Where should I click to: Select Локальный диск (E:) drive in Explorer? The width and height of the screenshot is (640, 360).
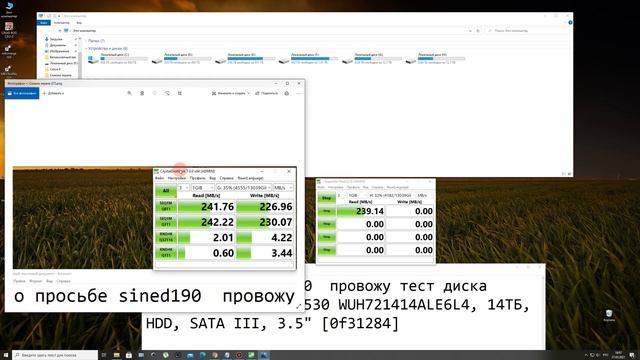pos(245,58)
